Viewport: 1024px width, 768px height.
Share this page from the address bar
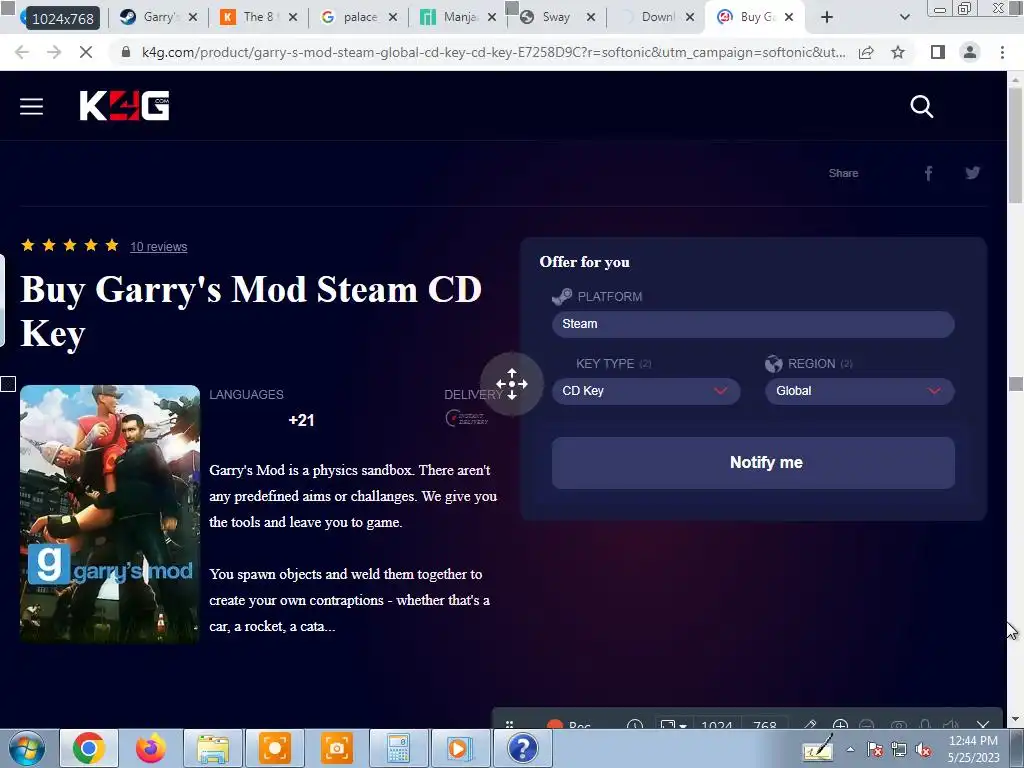tap(866, 52)
